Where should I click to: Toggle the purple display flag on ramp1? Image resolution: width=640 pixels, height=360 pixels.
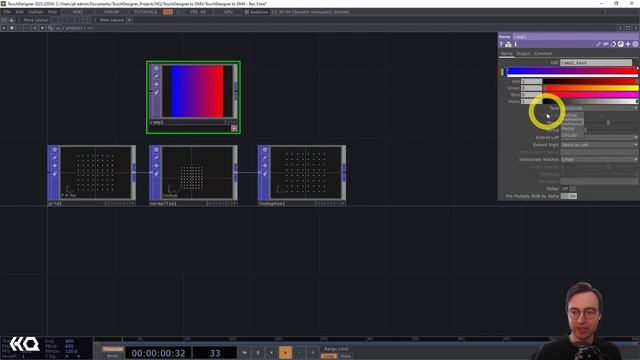coord(234,128)
